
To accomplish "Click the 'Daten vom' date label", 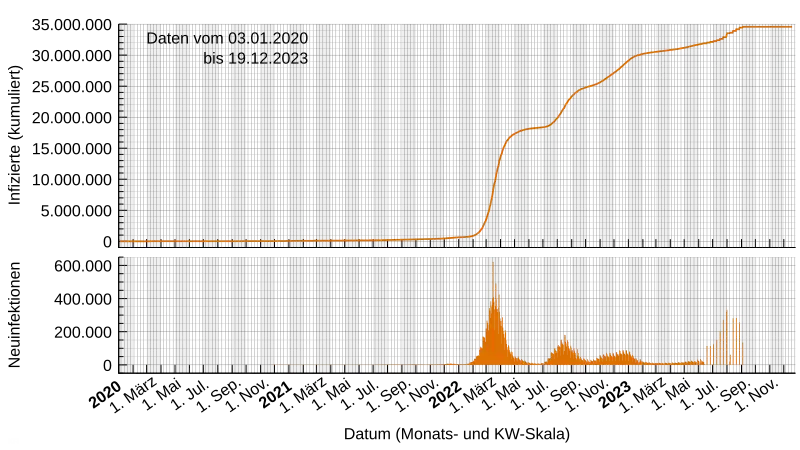I will 228,38.
